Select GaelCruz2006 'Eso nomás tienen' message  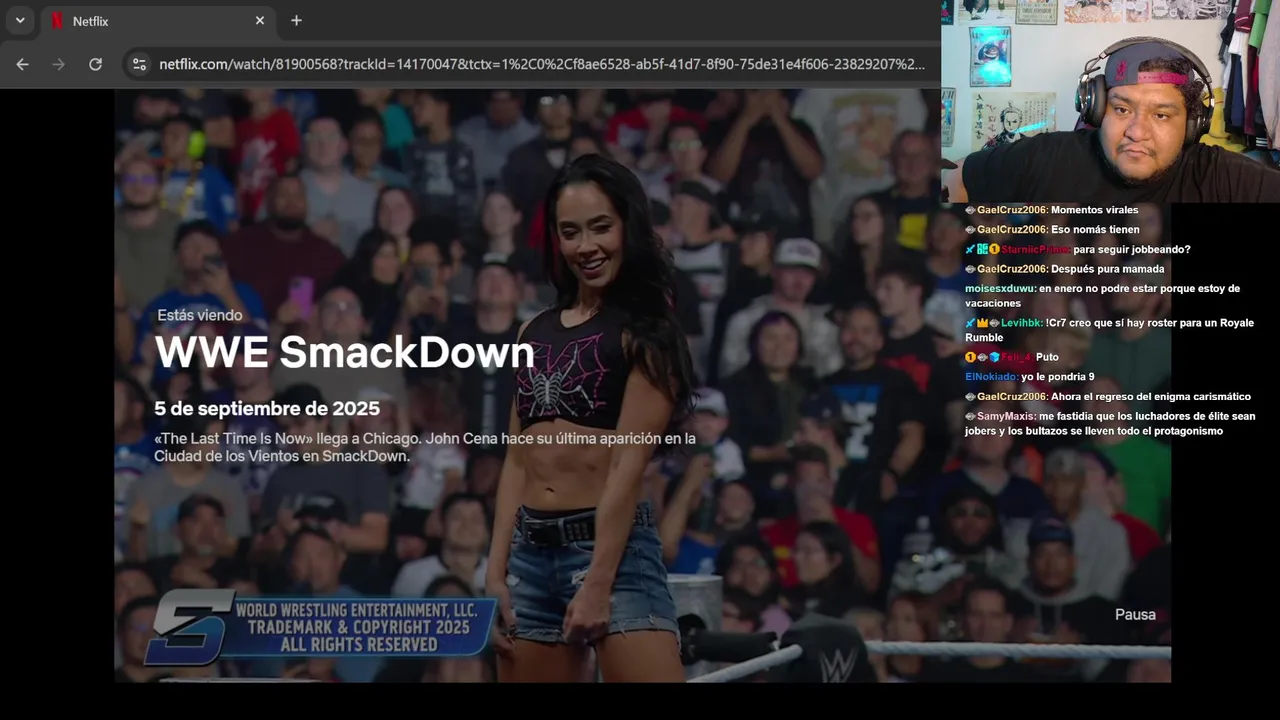tap(1051, 230)
